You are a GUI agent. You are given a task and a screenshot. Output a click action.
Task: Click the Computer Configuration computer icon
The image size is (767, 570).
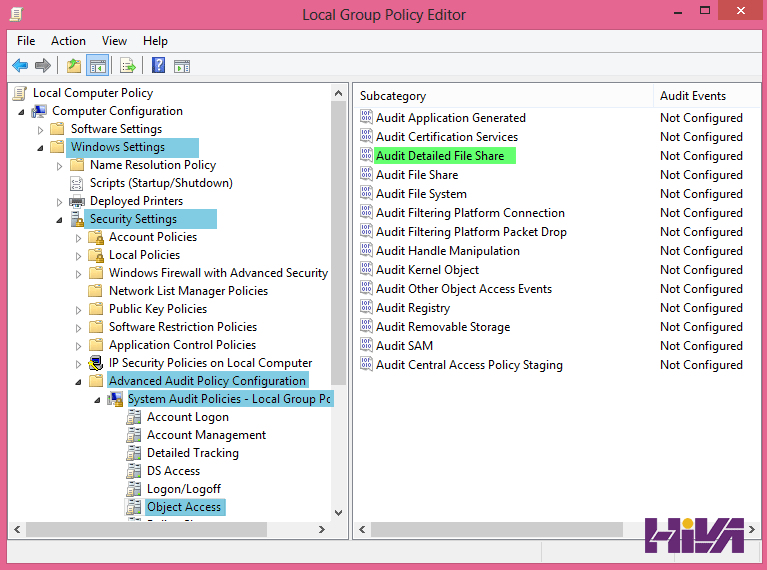point(39,112)
